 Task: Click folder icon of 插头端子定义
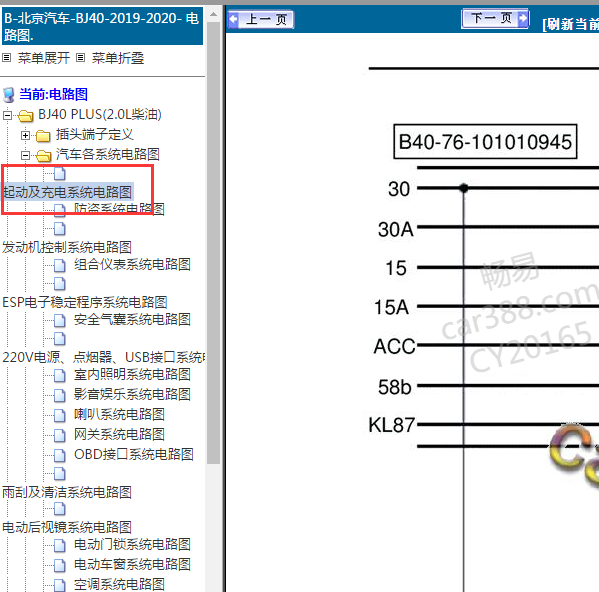[x=43, y=136]
